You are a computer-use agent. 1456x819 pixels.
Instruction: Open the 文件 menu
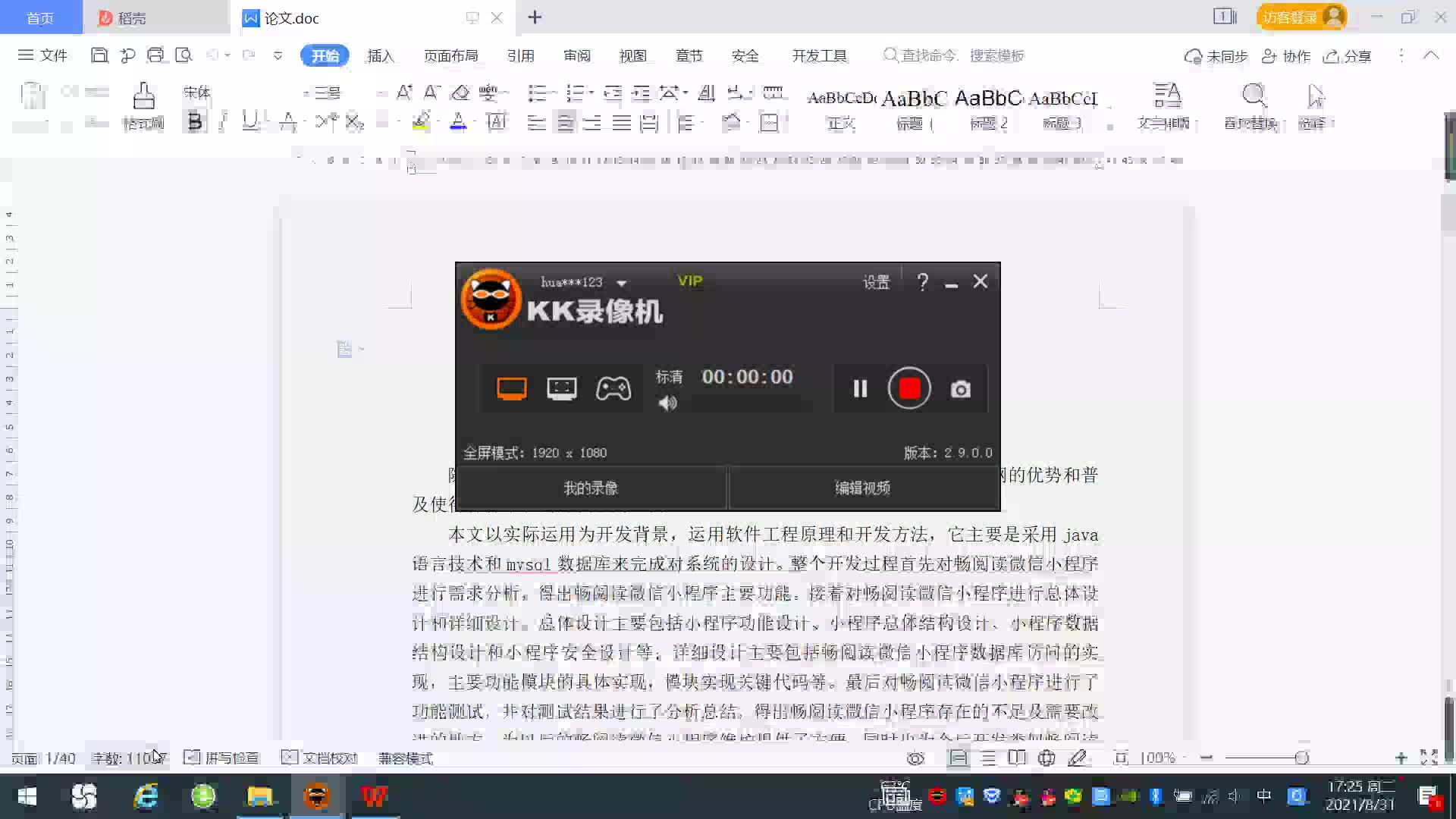43,55
